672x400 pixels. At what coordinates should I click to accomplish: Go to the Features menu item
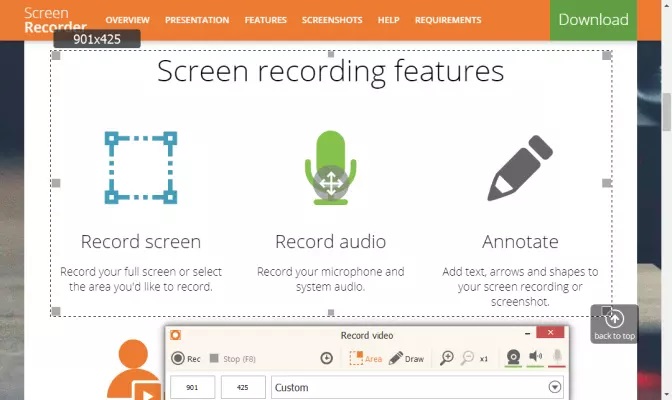(265, 20)
